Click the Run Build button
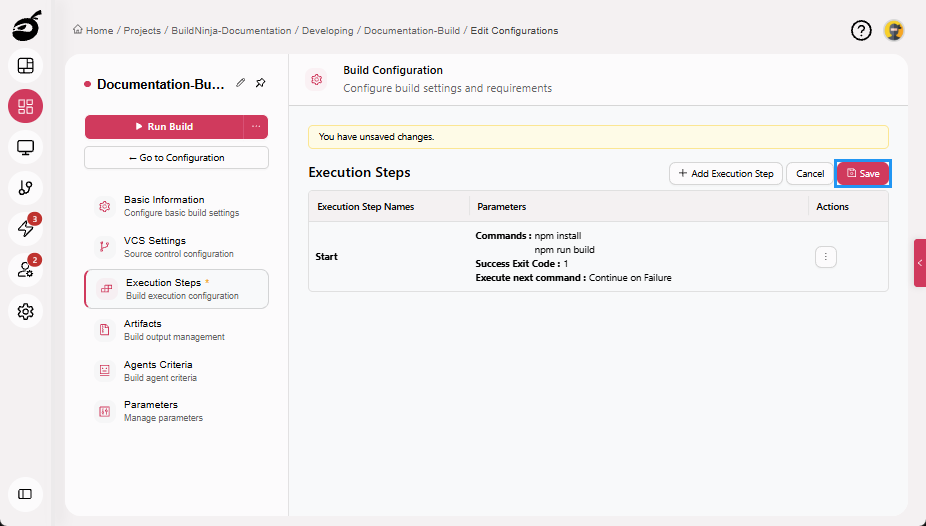The height and width of the screenshot is (526, 926). 164,127
